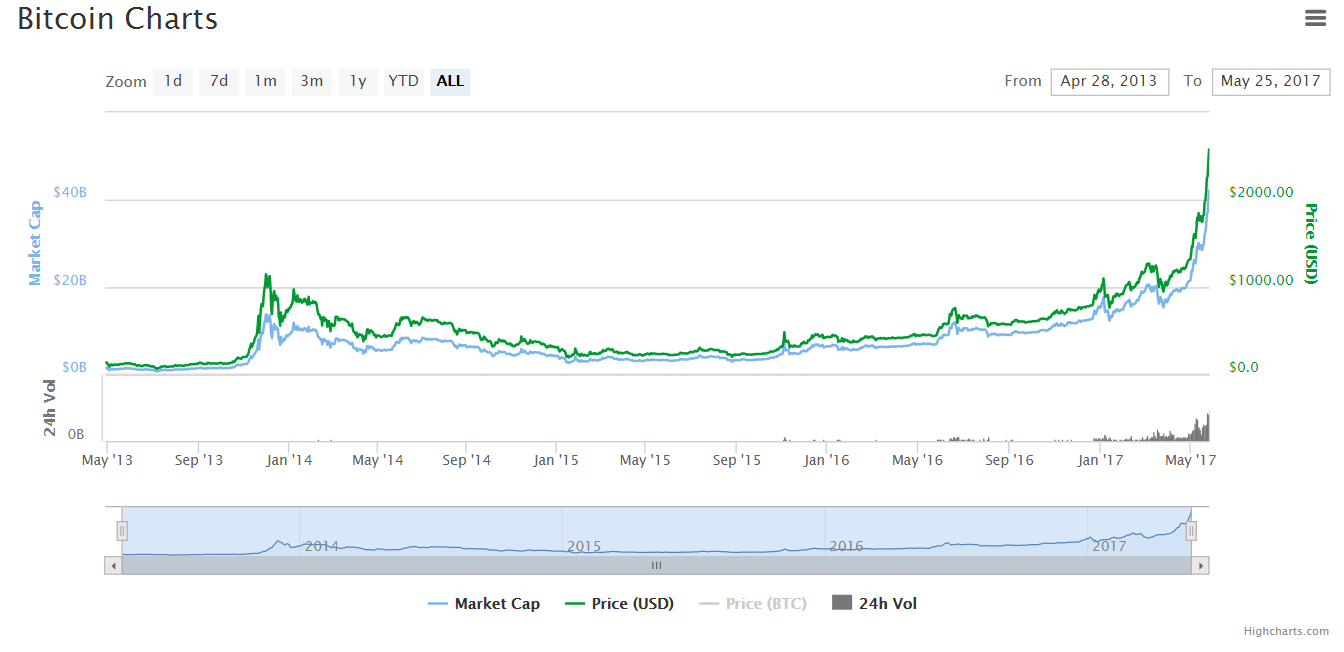This screenshot has width=1344, height=652.
Task: Set zoom range to 1d
Action: click(x=173, y=81)
